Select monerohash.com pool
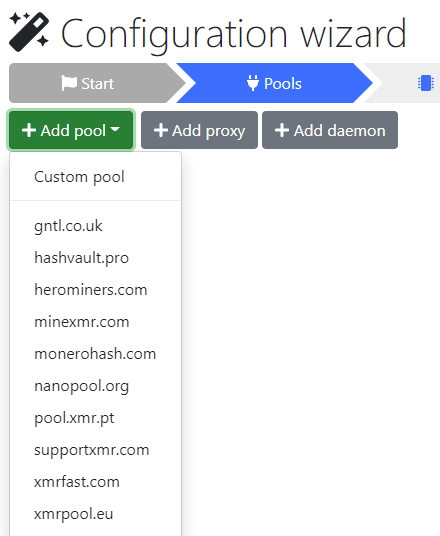Viewport: 440px width, 536px height. pyautogui.click(x=95, y=354)
